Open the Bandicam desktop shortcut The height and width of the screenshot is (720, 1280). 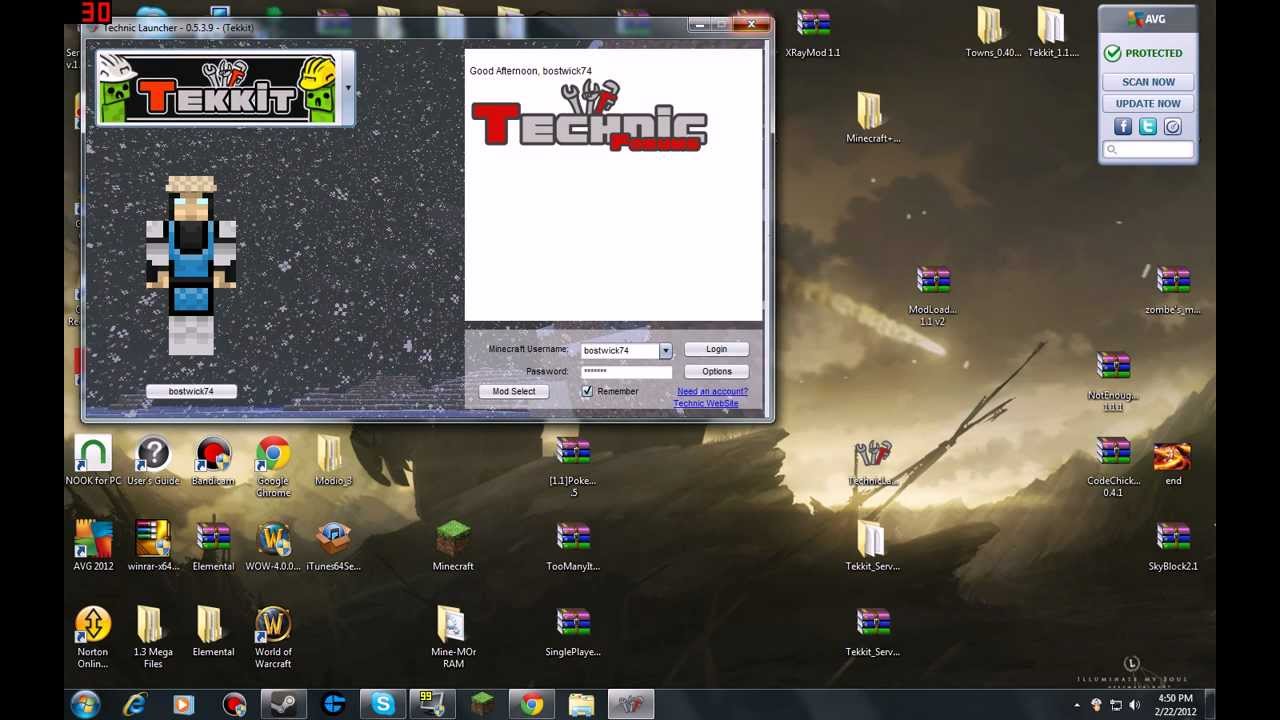tap(213, 455)
